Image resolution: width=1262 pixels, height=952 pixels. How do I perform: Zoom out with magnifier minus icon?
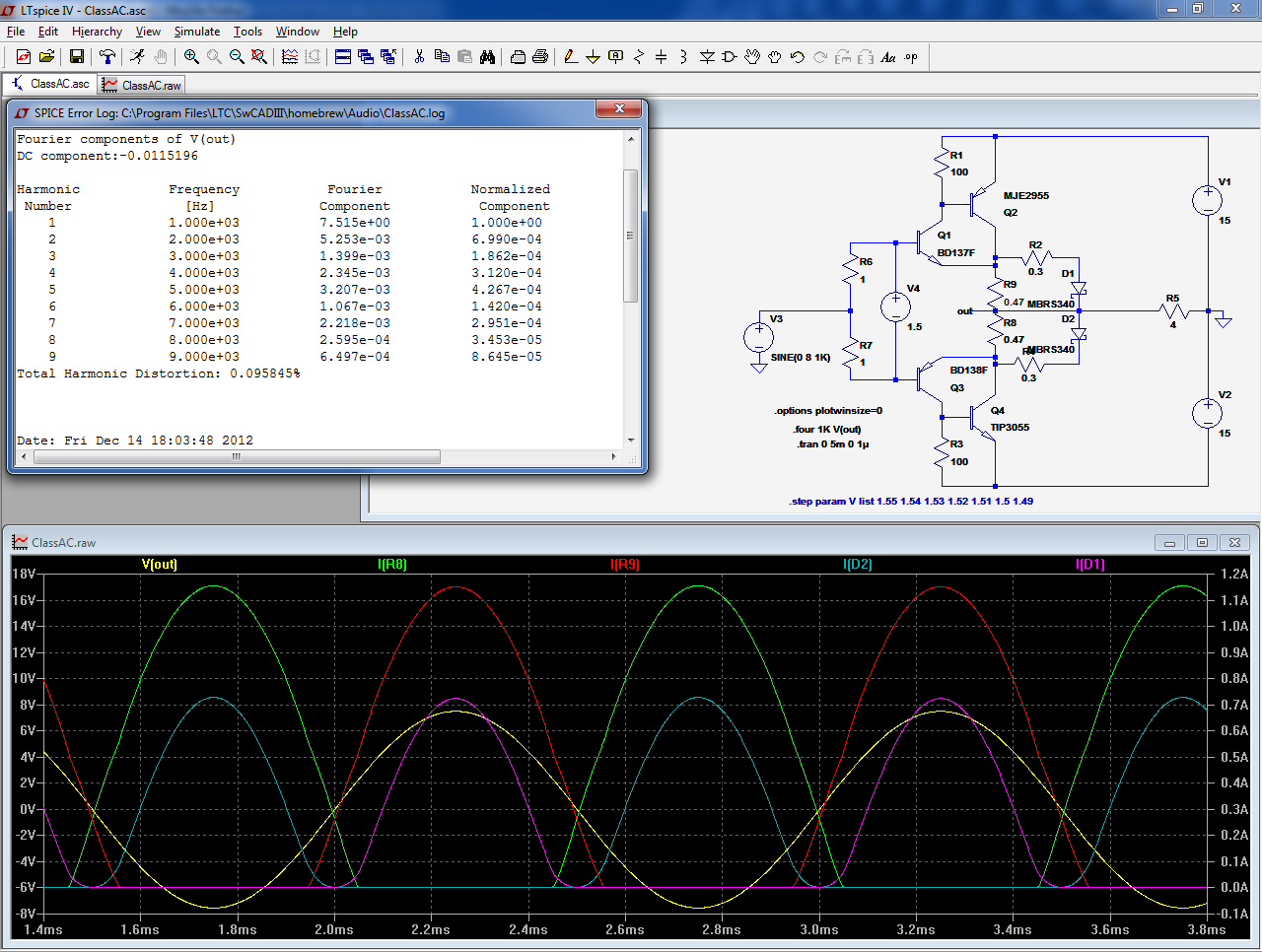coord(237,57)
